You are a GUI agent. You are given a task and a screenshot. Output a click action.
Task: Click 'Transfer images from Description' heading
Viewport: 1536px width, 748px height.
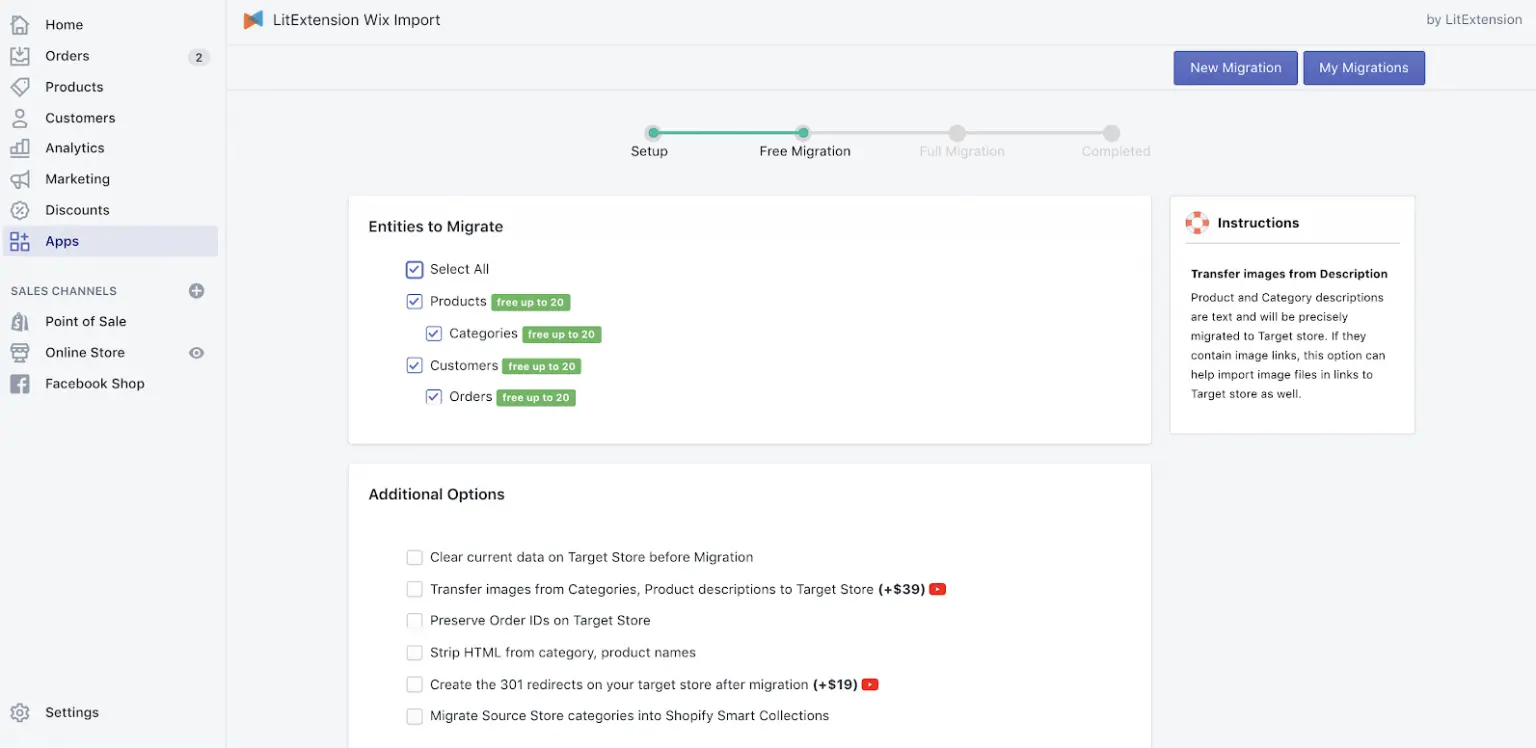coord(1289,274)
